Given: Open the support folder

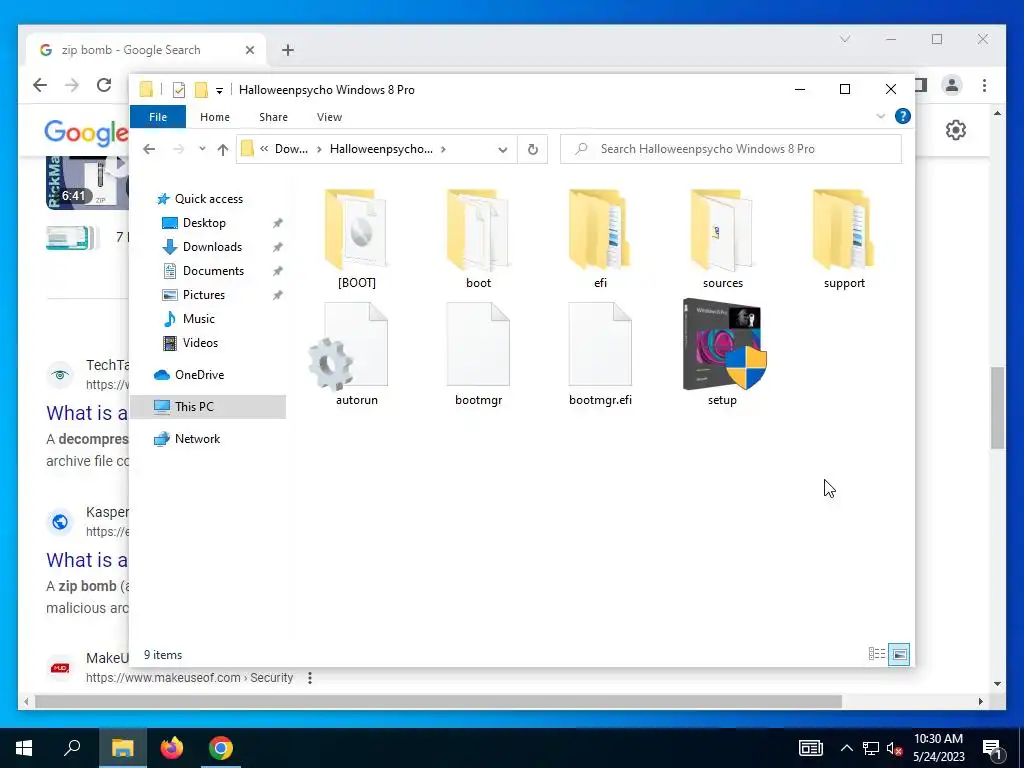Looking at the screenshot, I should (844, 239).
